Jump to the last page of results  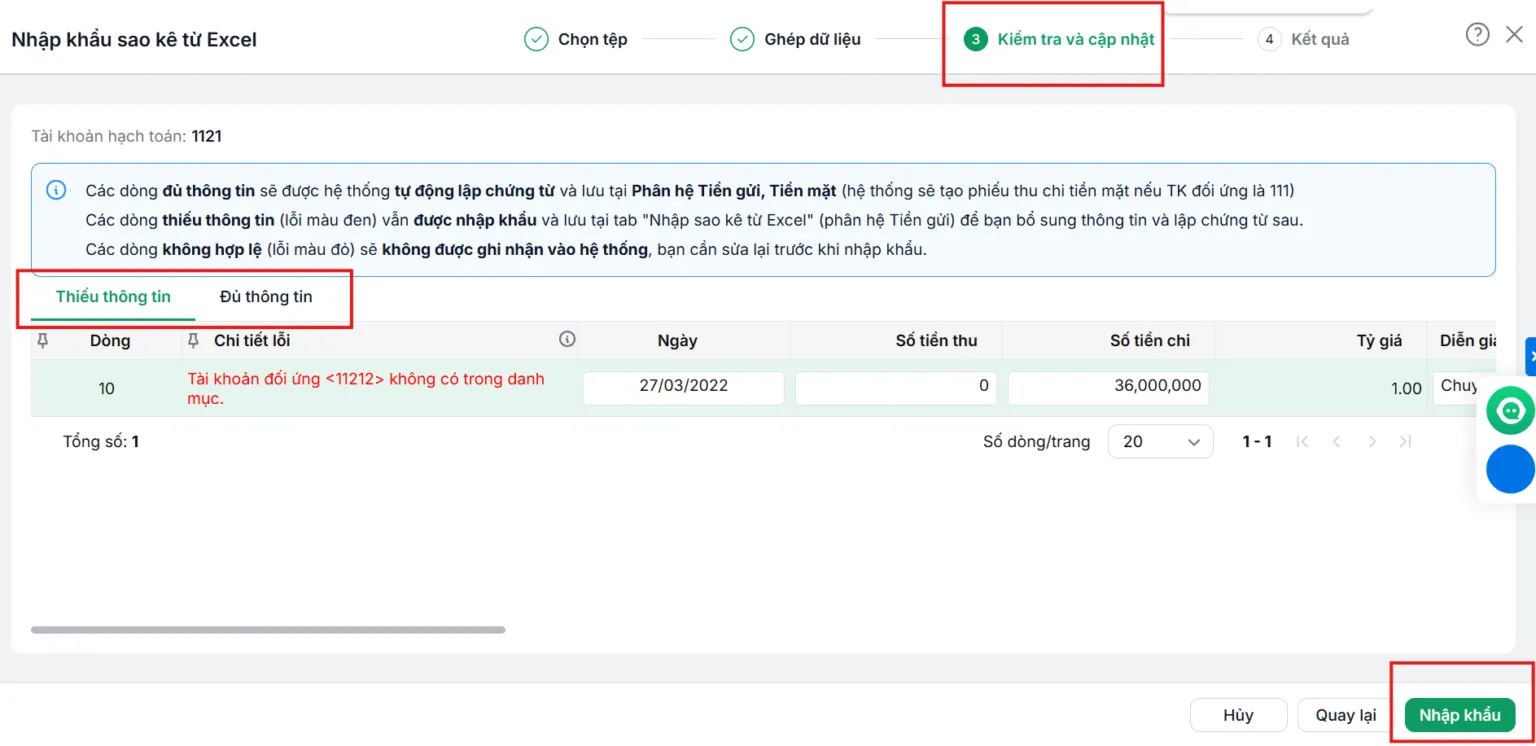pos(1406,441)
